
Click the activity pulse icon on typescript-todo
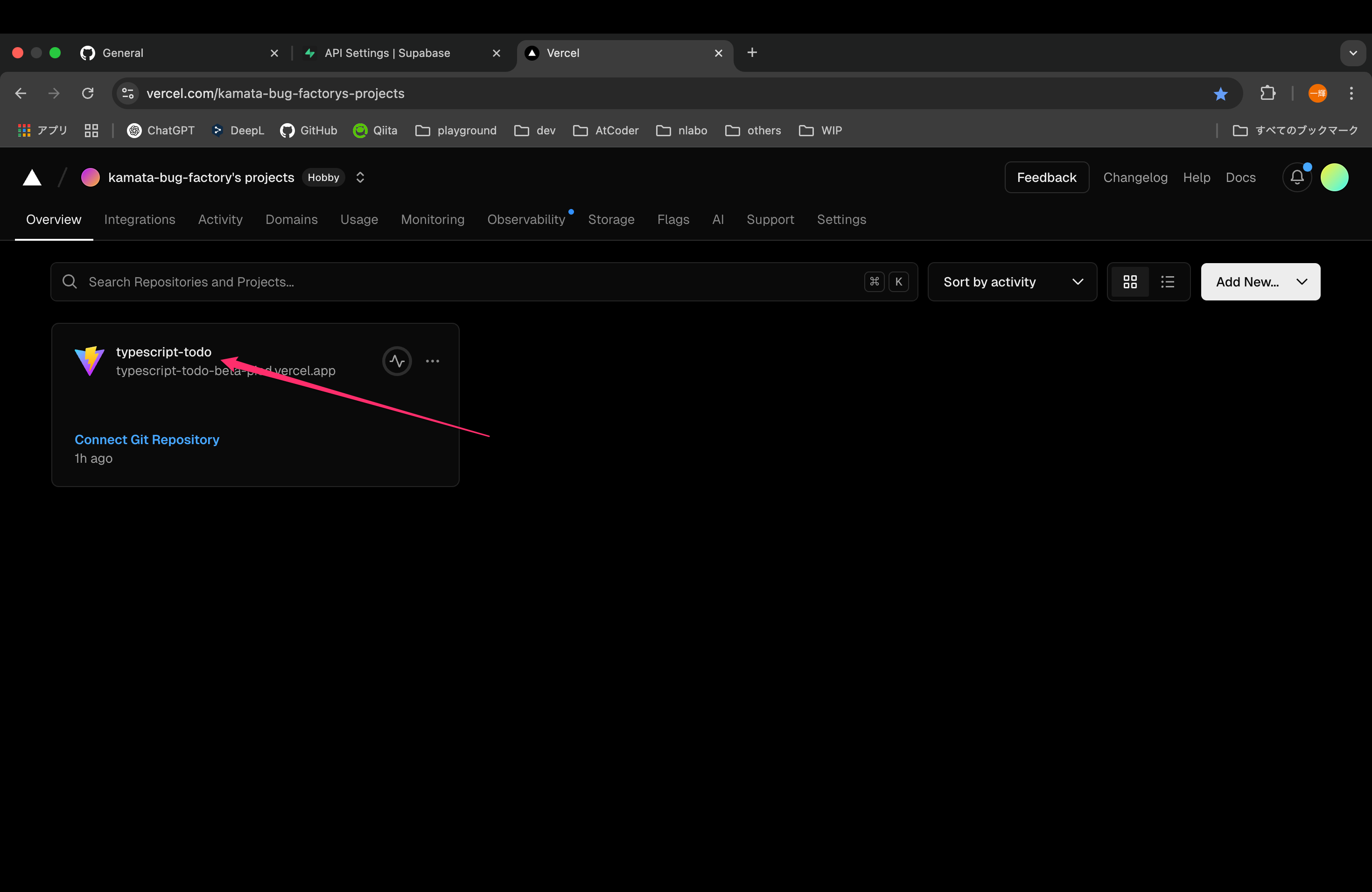click(x=397, y=361)
